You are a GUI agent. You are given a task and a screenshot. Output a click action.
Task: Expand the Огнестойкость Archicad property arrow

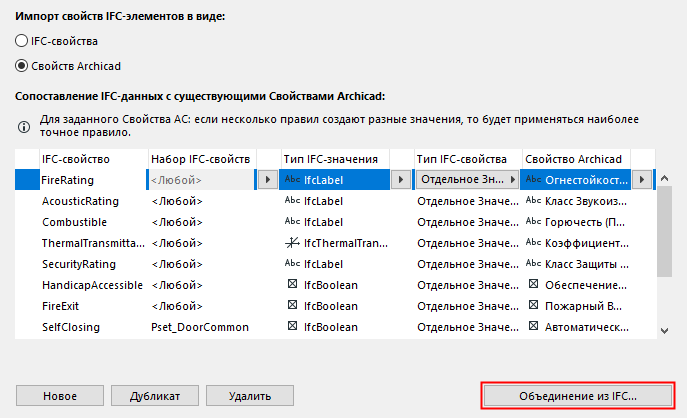click(640, 180)
